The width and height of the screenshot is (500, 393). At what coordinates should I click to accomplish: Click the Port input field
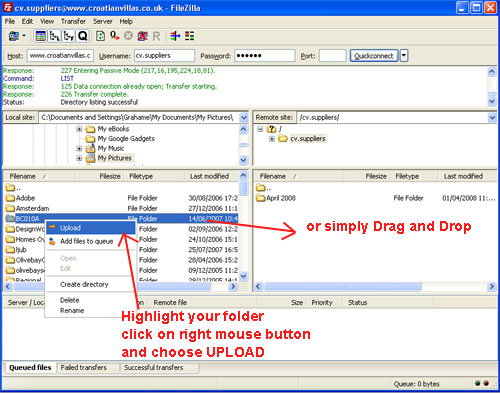click(x=332, y=56)
